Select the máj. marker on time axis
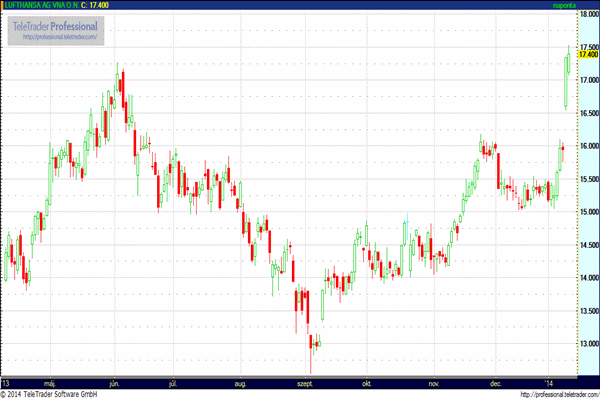Screen dimensions: 600x400 tap(50, 384)
